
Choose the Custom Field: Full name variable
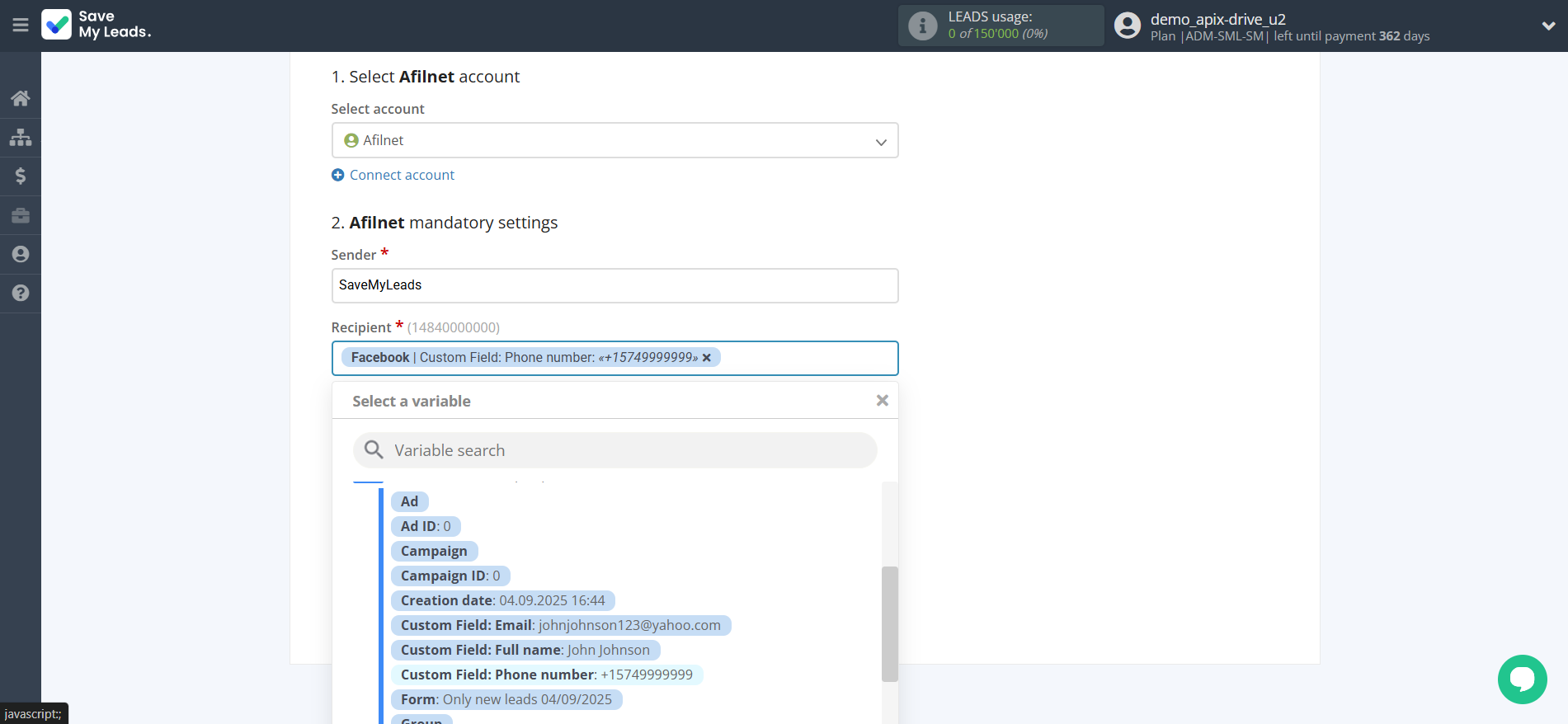pyautogui.click(x=525, y=650)
